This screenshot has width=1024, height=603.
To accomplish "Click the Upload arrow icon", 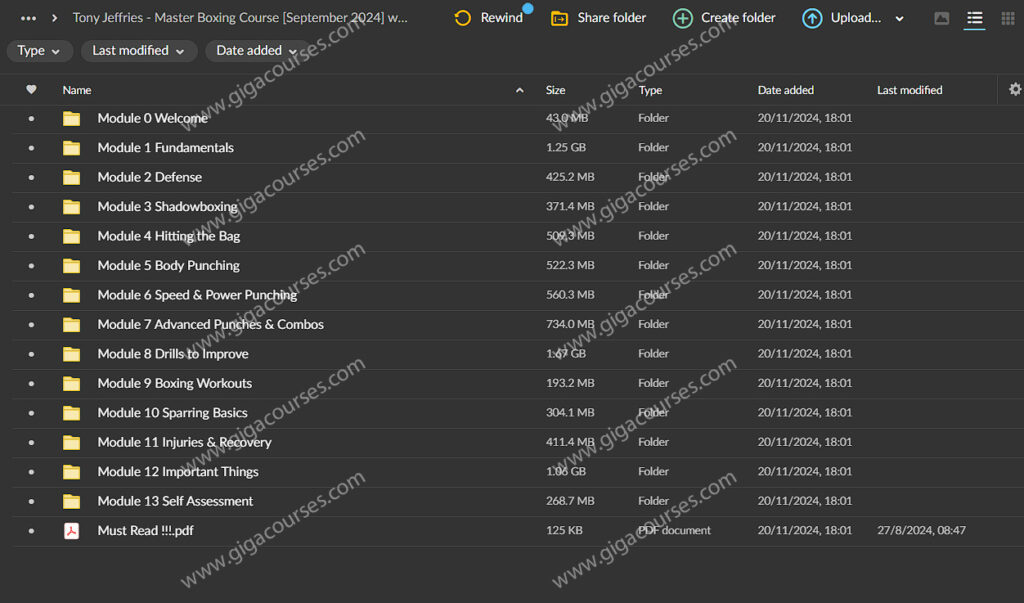I will pyautogui.click(x=812, y=18).
